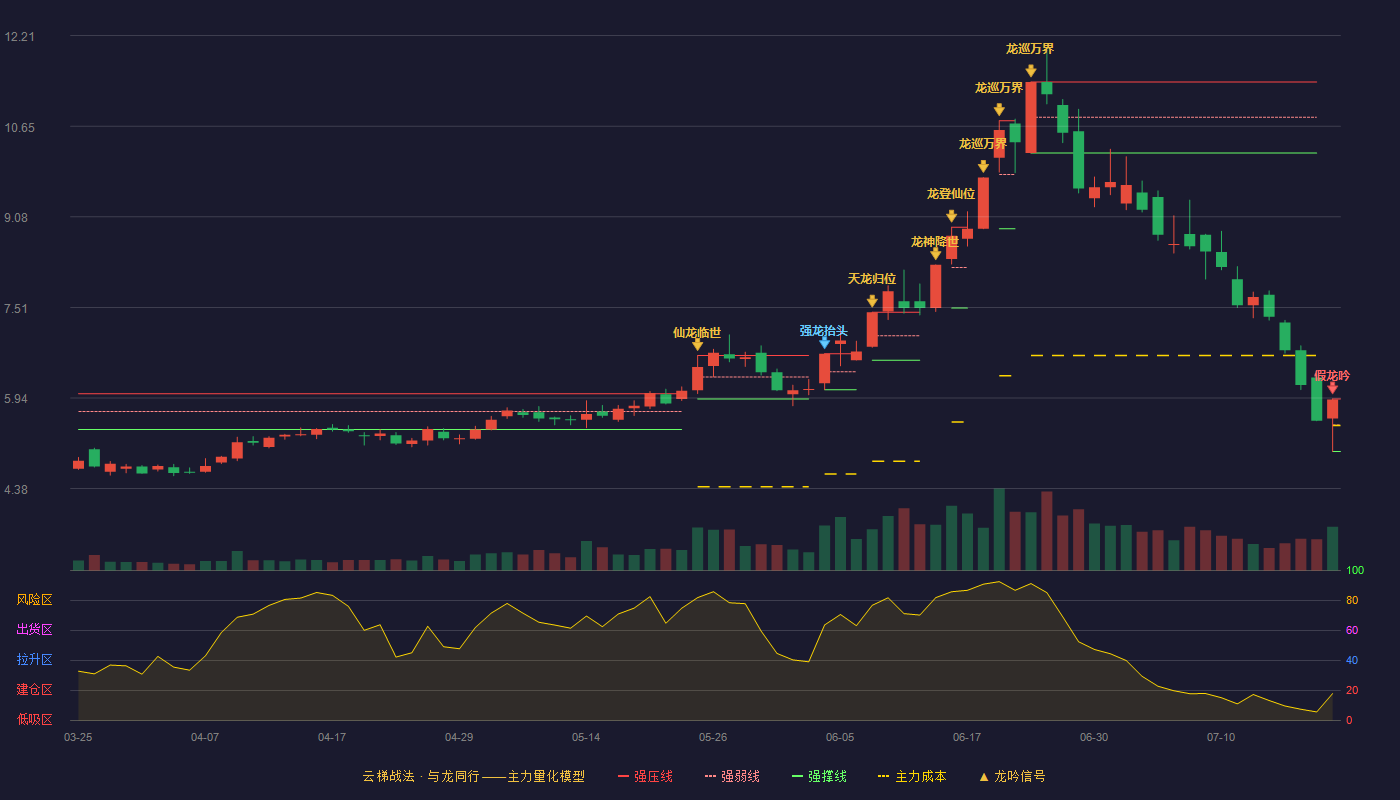
Task: Click the red 假龙吟 signal arrow
Action: click(1332, 388)
